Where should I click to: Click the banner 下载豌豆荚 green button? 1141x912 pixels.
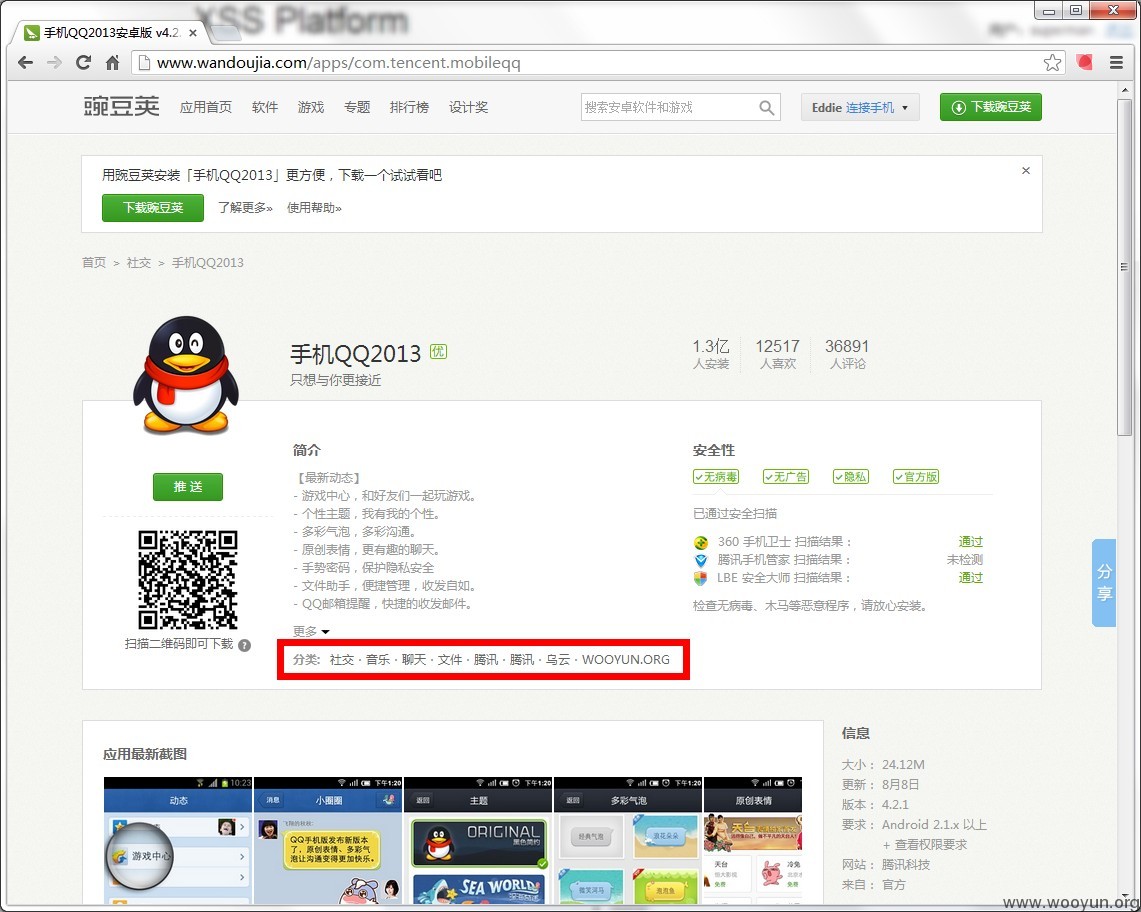(x=153, y=207)
